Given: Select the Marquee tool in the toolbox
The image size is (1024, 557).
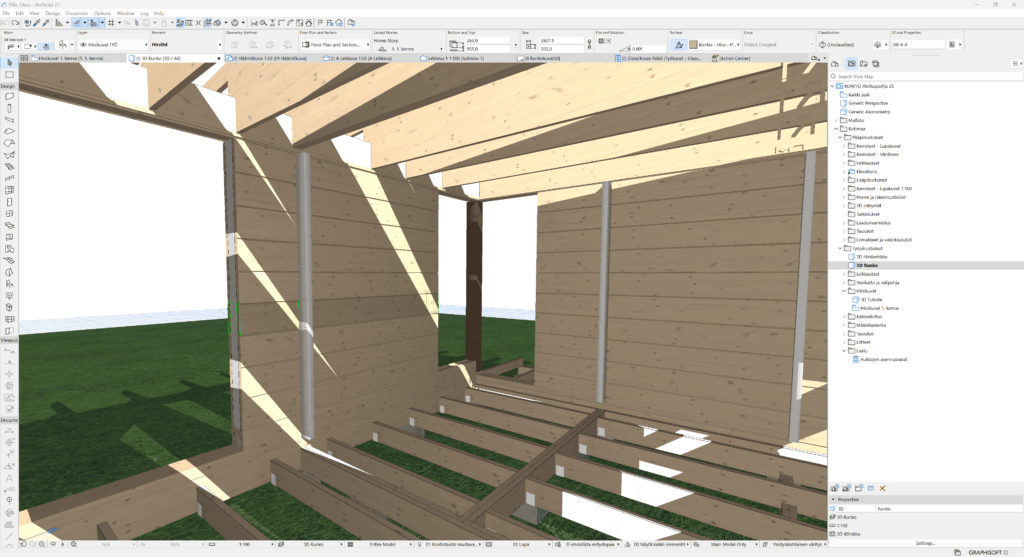Looking at the screenshot, I should coord(9,75).
